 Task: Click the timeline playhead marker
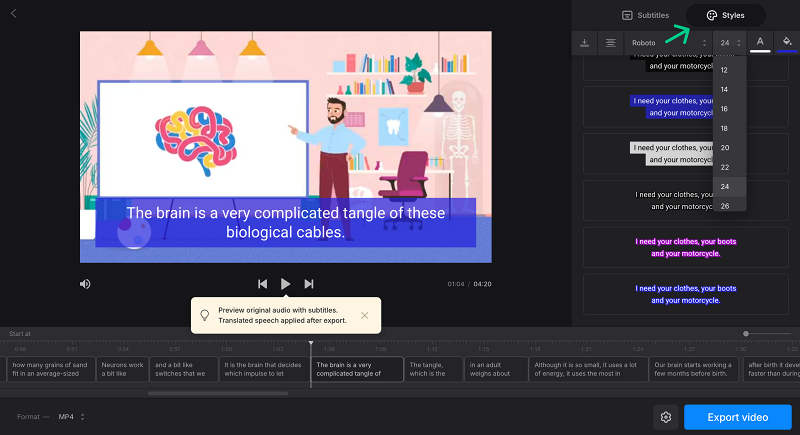[311, 343]
